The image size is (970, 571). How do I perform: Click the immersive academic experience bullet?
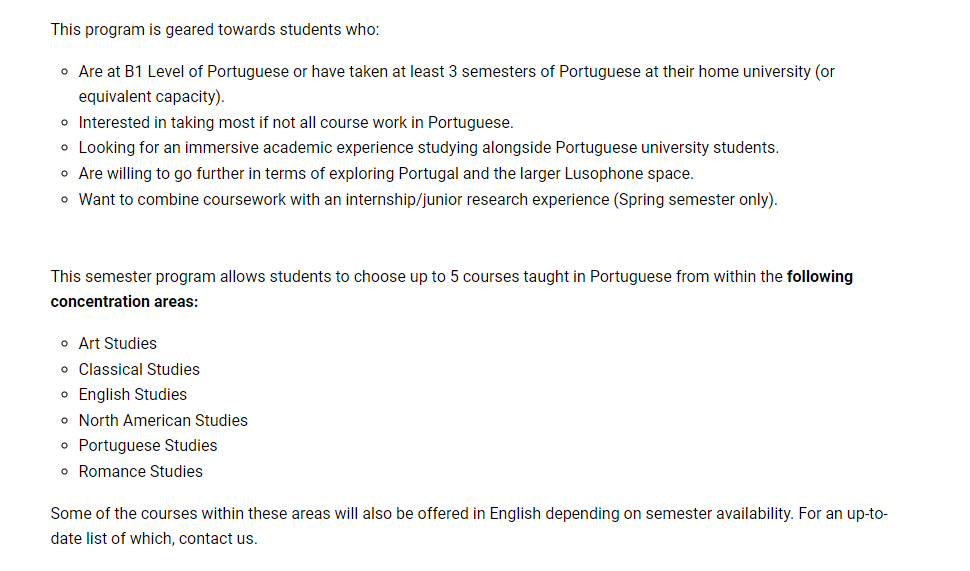[429, 148]
